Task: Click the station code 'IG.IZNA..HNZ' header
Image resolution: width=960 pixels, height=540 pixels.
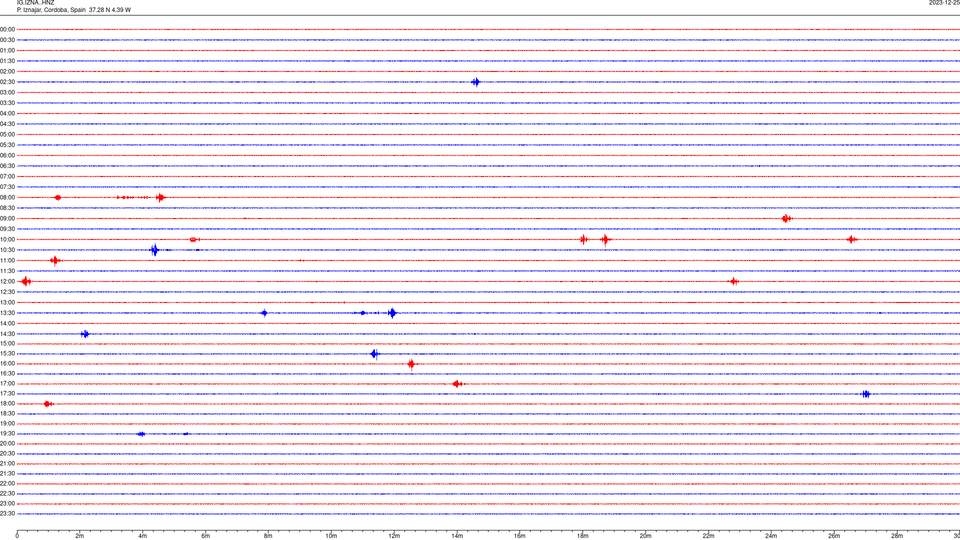Action: point(36,3)
